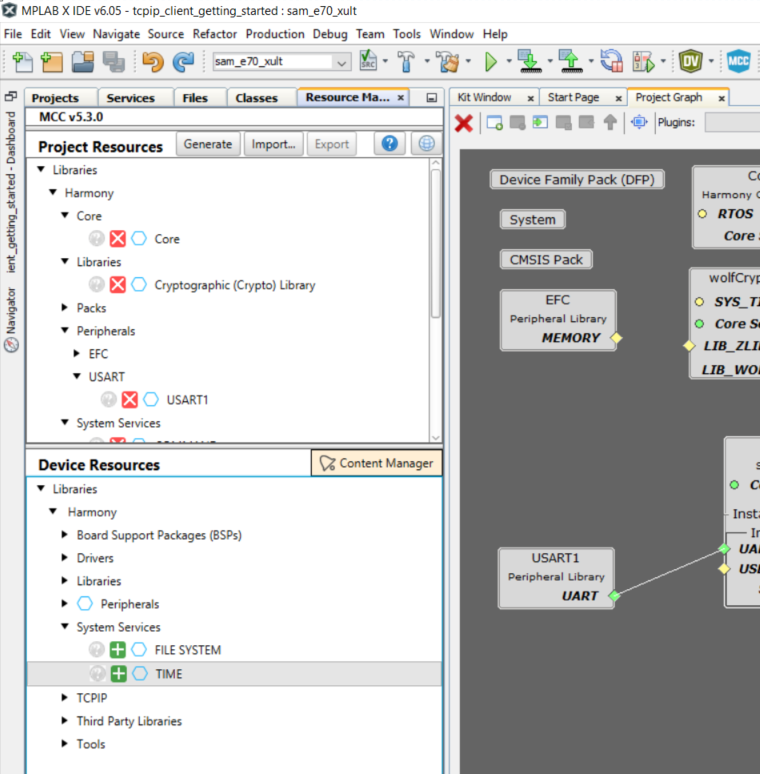
Task: Close the Resource Management tab
Action: pos(401,98)
